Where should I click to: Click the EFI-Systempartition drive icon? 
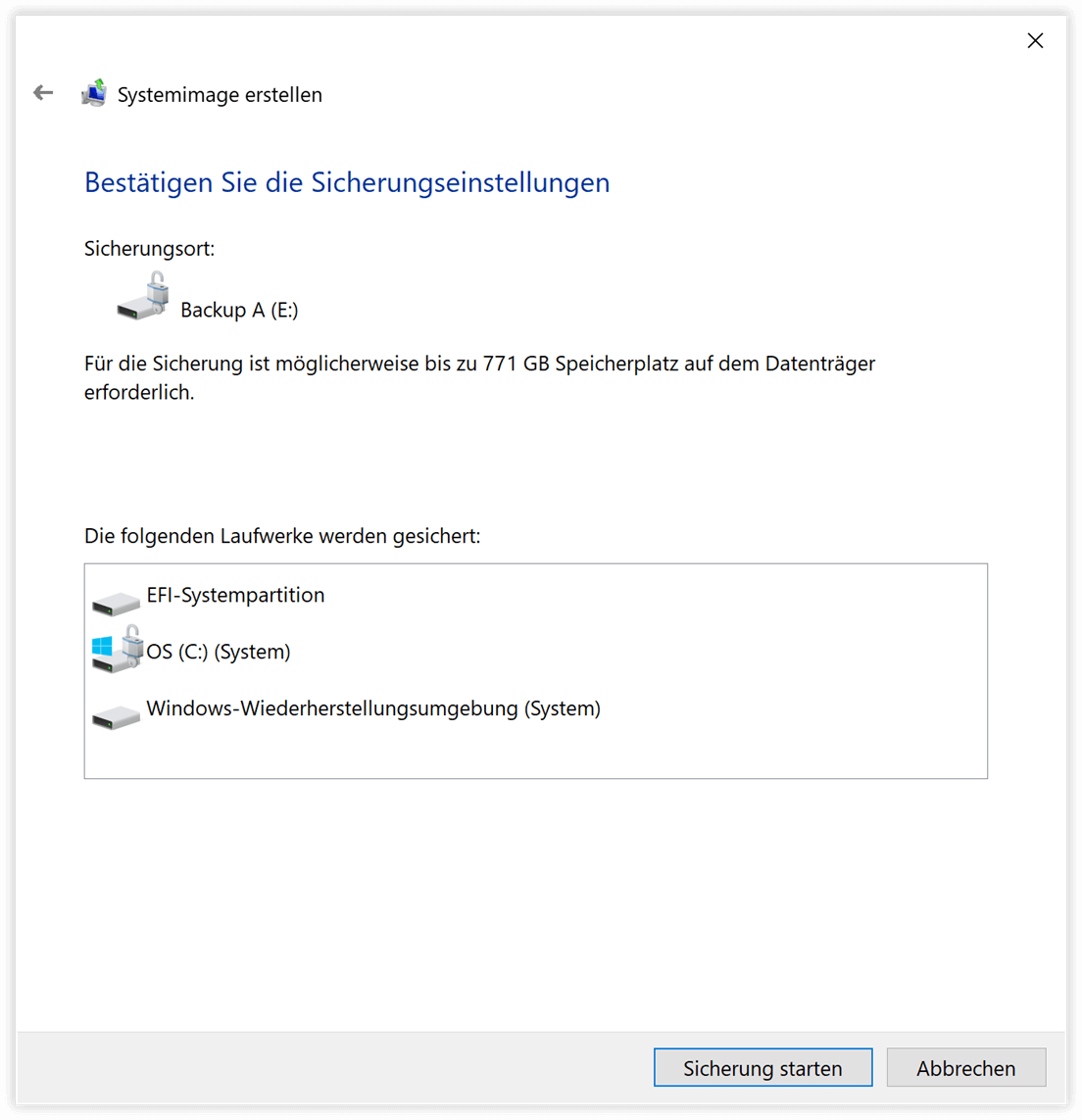[116, 603]
